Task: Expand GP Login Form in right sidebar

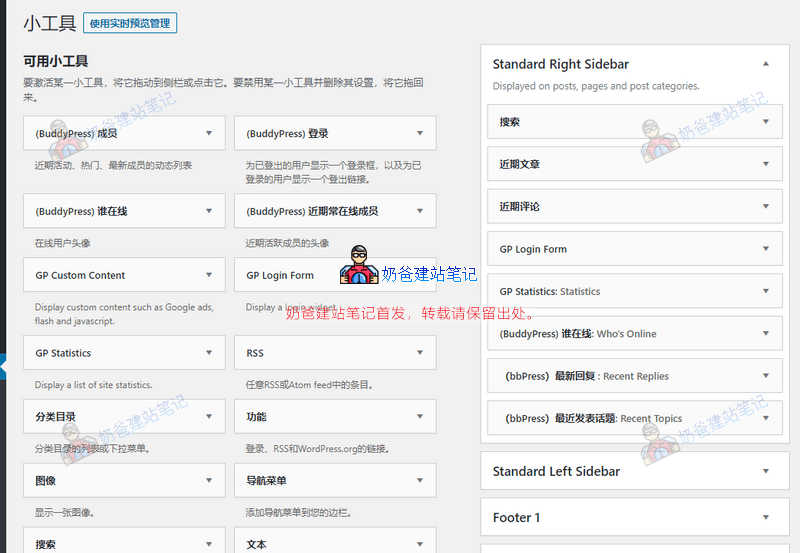Action: click(766, 249)
